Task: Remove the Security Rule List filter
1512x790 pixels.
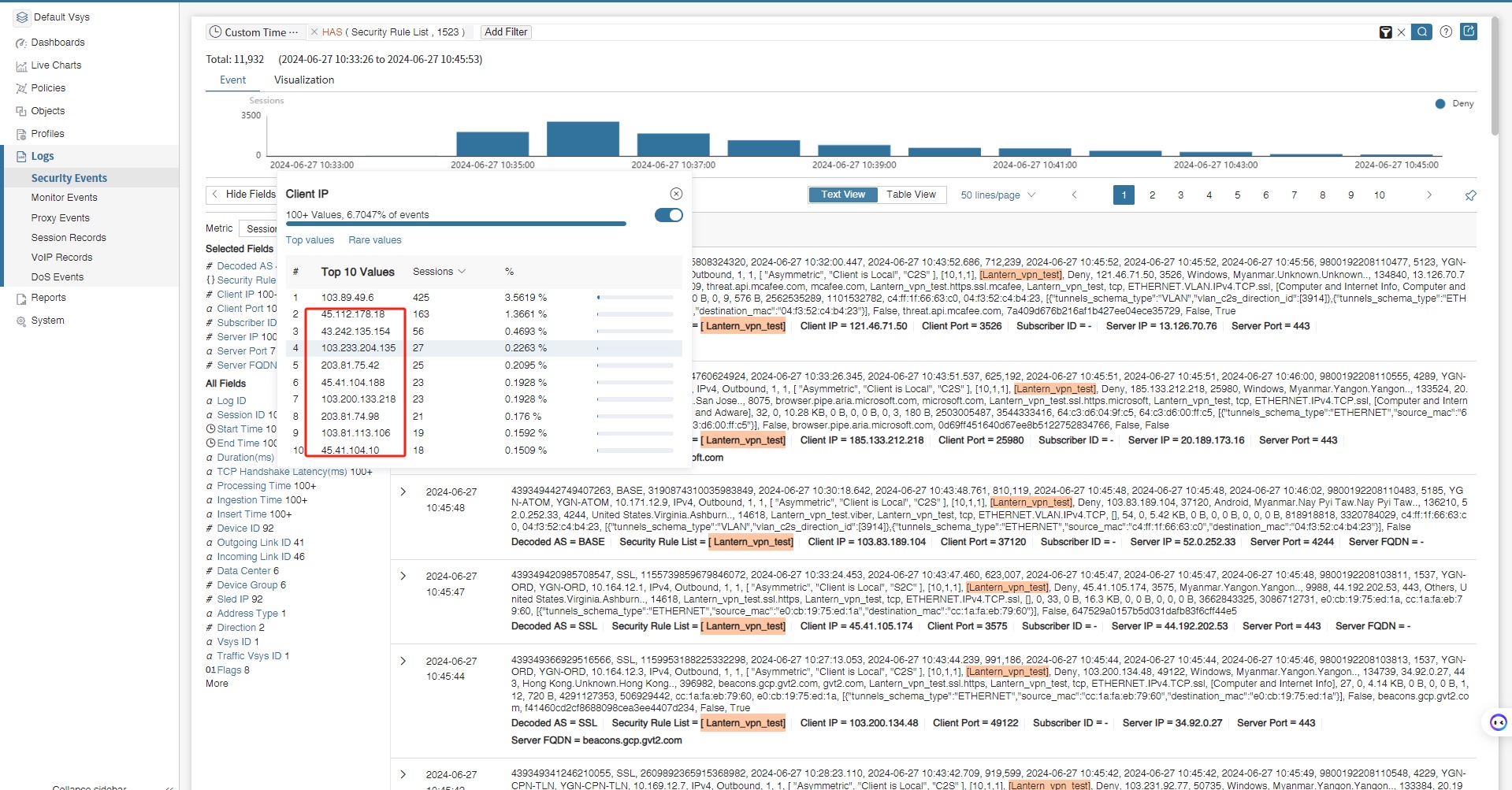Action: point(314,32)
